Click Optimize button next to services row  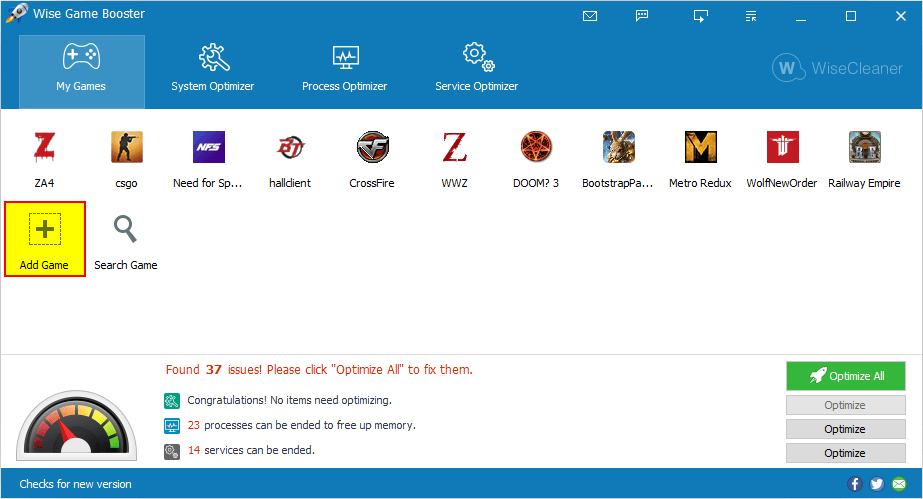tap(845, 453)
